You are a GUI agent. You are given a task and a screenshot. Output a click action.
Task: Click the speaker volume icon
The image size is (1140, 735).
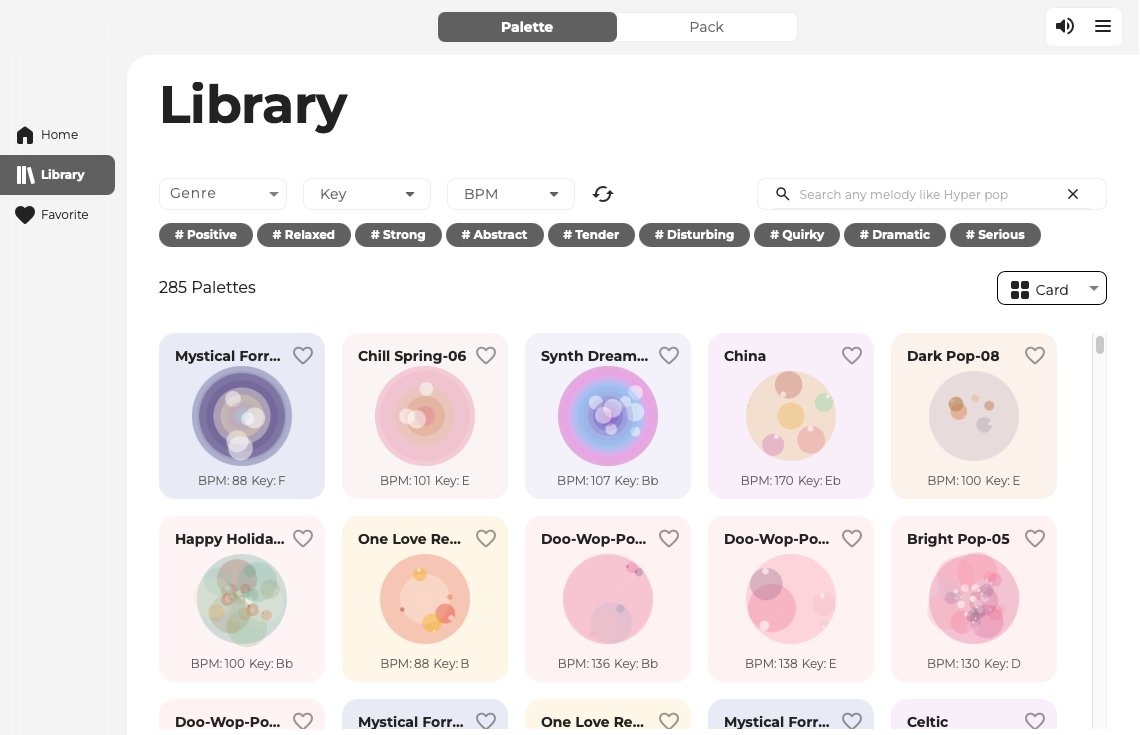tap(1065, 27)
